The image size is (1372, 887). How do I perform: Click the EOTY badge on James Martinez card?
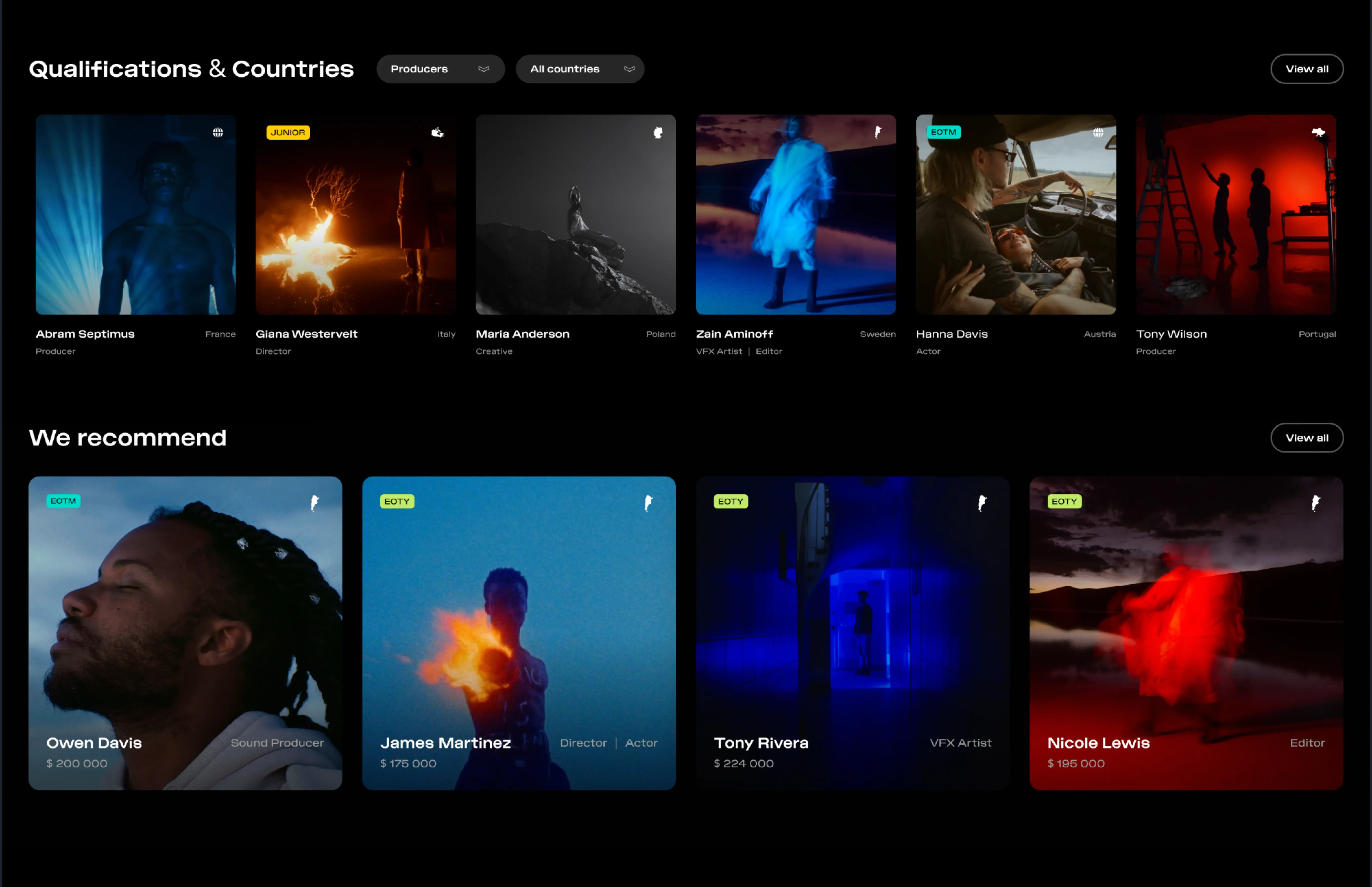397,501
